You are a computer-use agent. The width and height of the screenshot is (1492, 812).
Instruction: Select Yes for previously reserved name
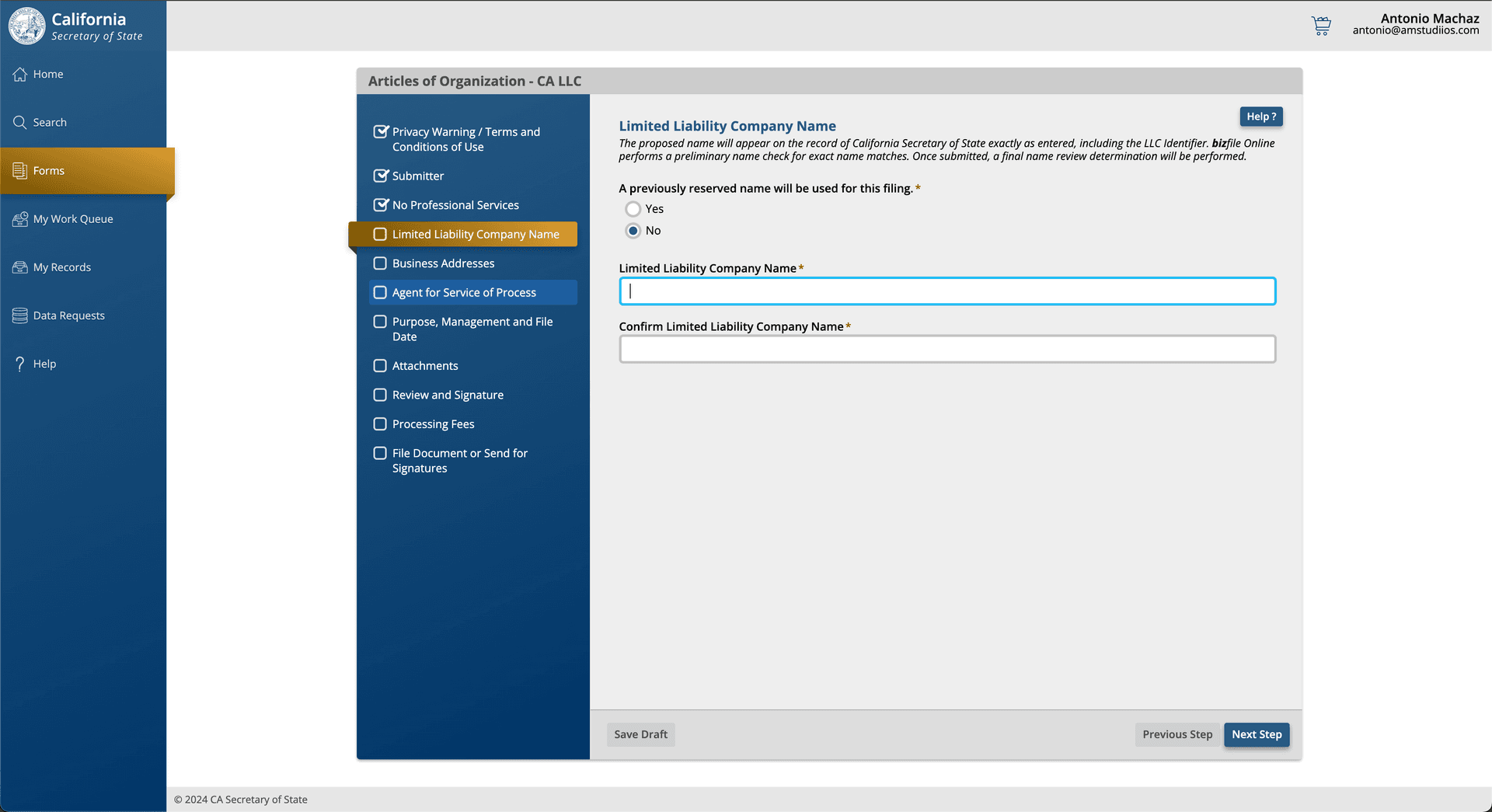pos(633,209)
